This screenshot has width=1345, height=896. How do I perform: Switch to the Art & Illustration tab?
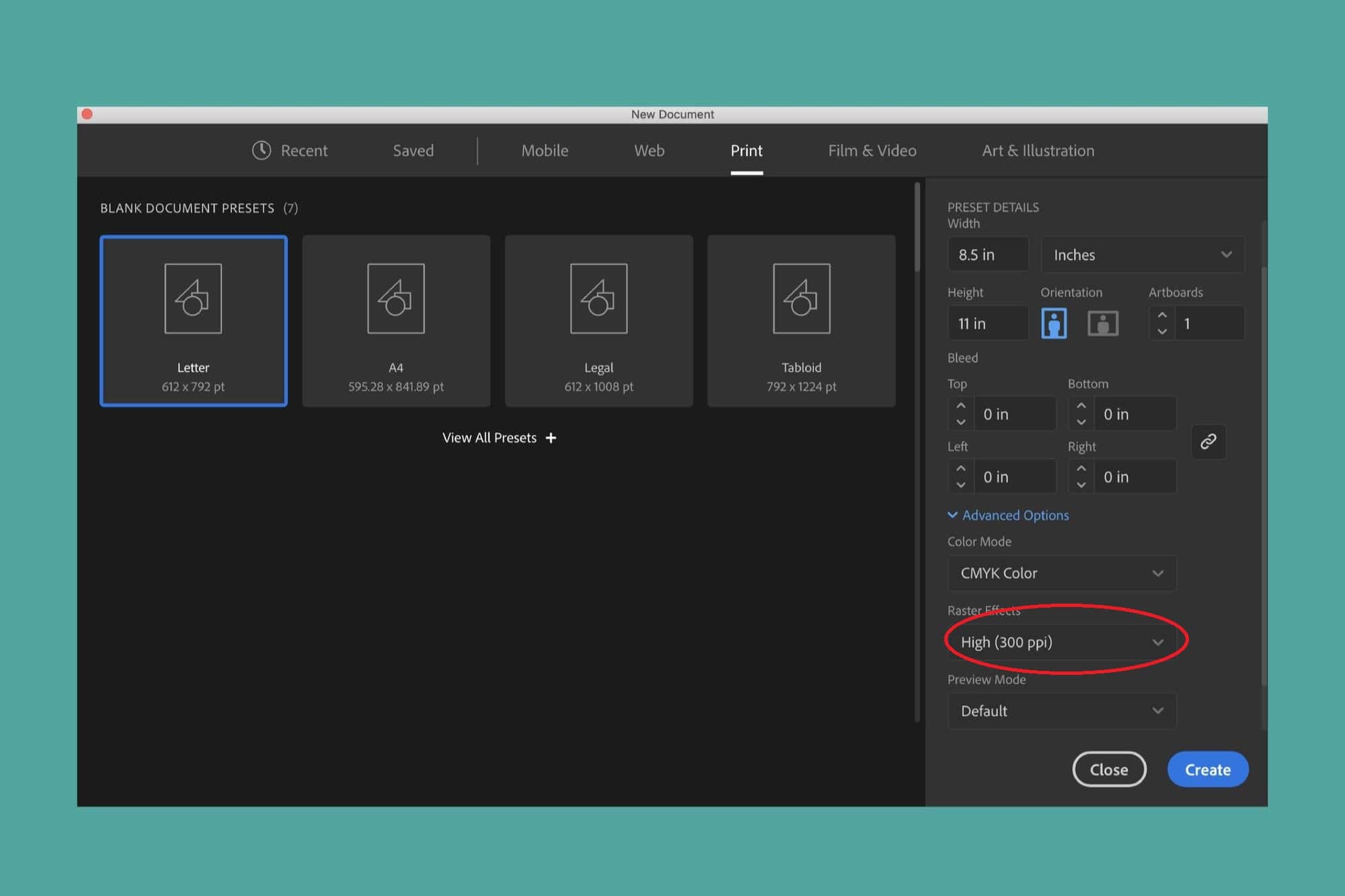coord(1038,151)
